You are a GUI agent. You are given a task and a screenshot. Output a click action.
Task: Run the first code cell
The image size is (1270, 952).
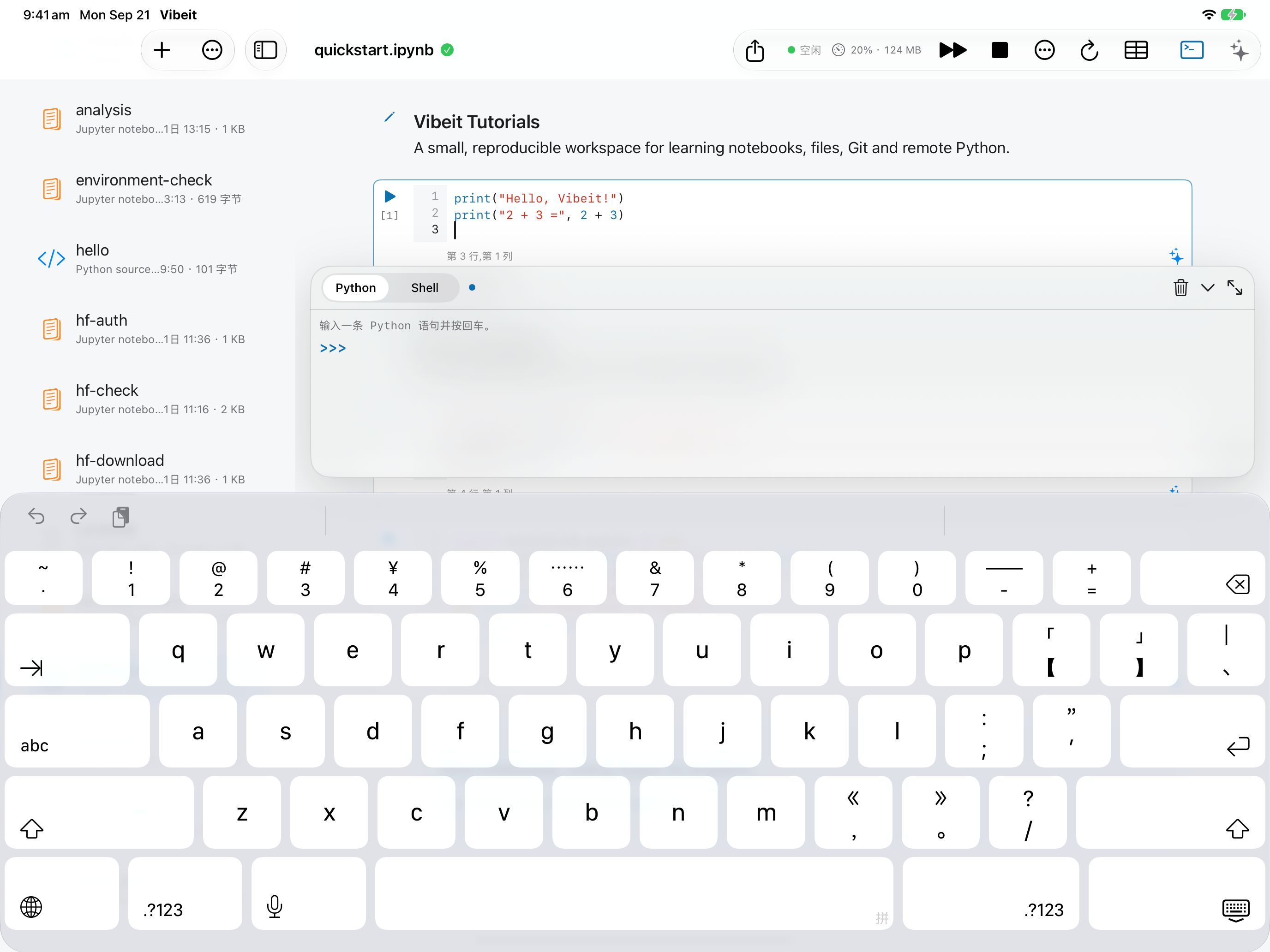click(390, 197)
